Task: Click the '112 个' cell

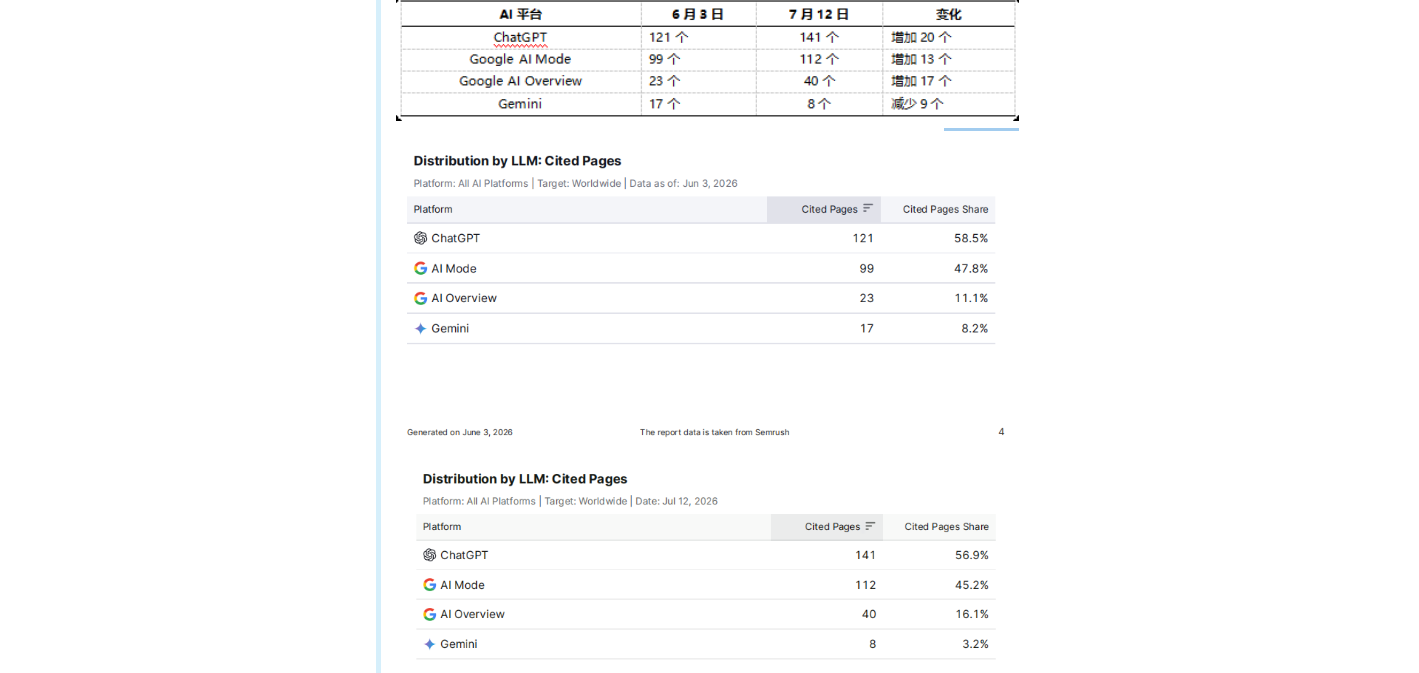Action: tap(819, 59)
